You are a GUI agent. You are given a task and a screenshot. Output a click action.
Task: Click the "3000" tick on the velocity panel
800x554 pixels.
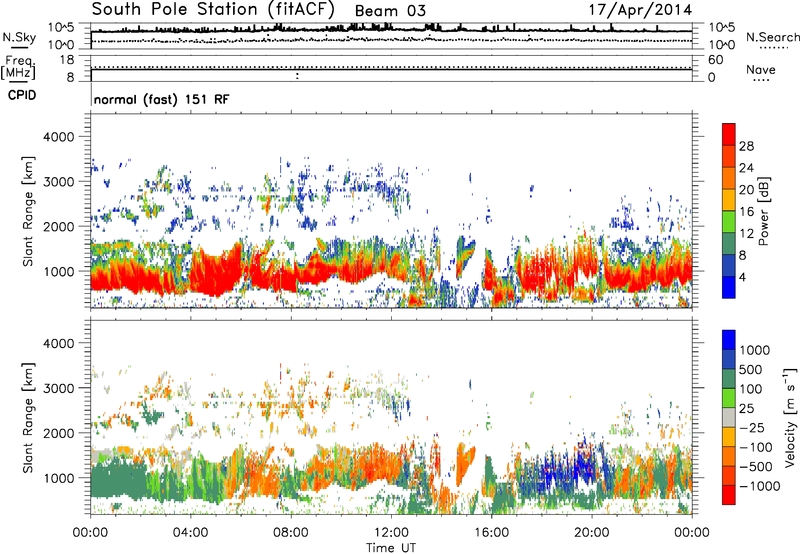(60, 388)
